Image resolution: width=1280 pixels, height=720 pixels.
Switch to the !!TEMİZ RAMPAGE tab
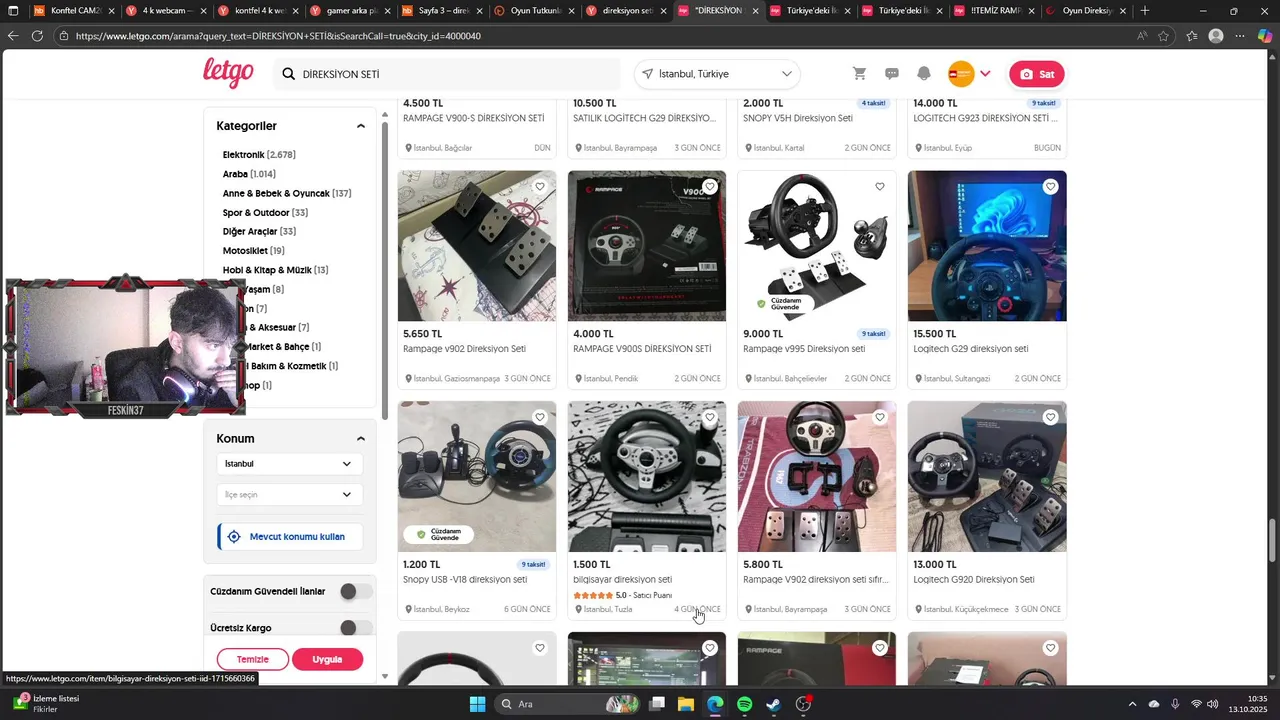[993, 11]
